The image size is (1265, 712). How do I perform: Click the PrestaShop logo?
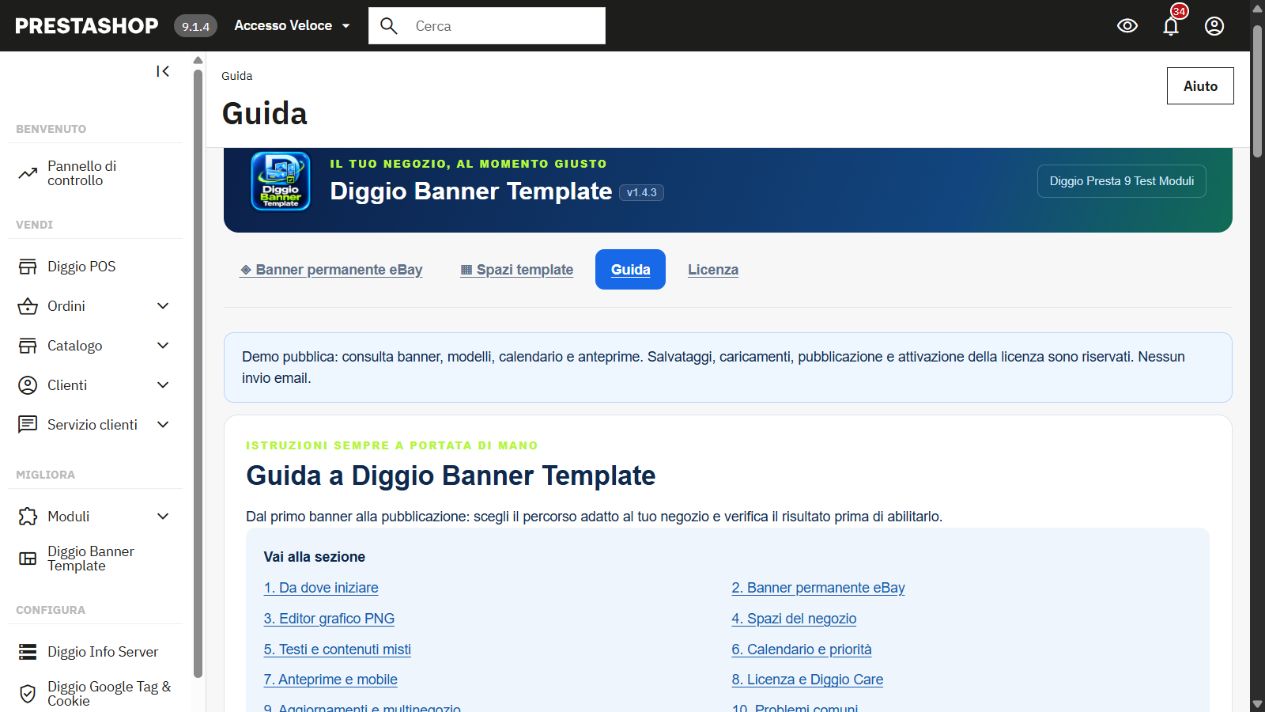click(x=87, y=26)
